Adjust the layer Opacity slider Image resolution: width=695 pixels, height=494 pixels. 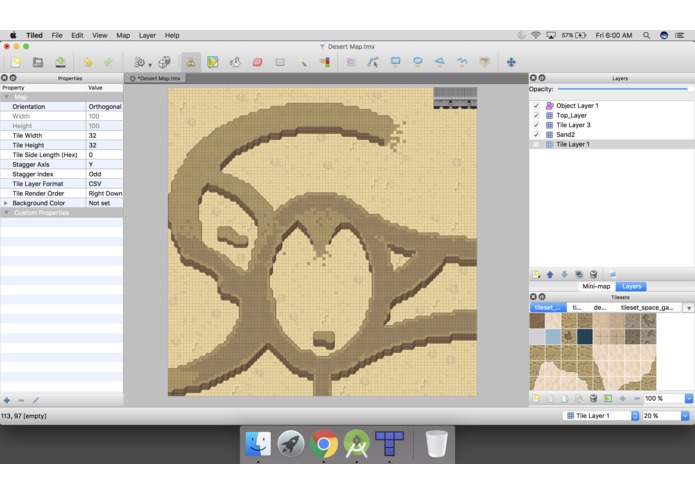624,89
